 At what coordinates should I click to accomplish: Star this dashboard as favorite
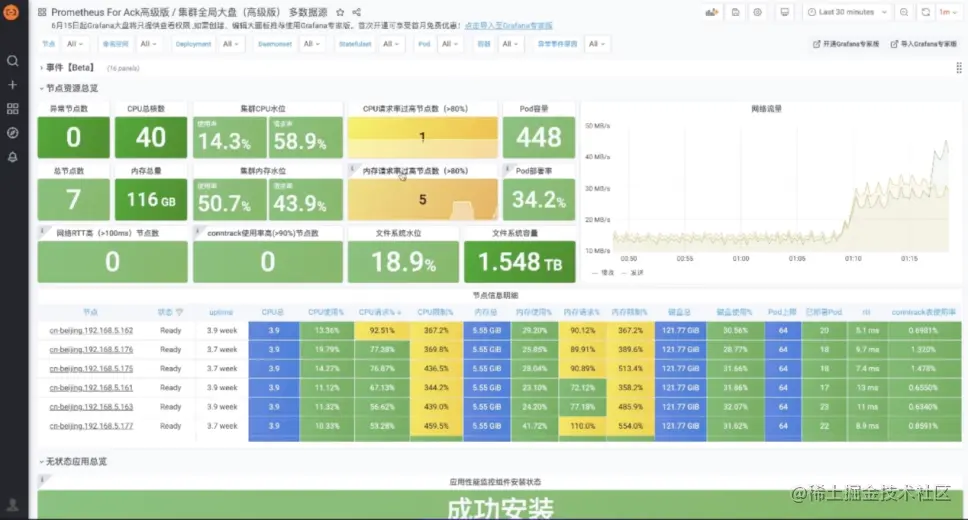tap(340, 12)
